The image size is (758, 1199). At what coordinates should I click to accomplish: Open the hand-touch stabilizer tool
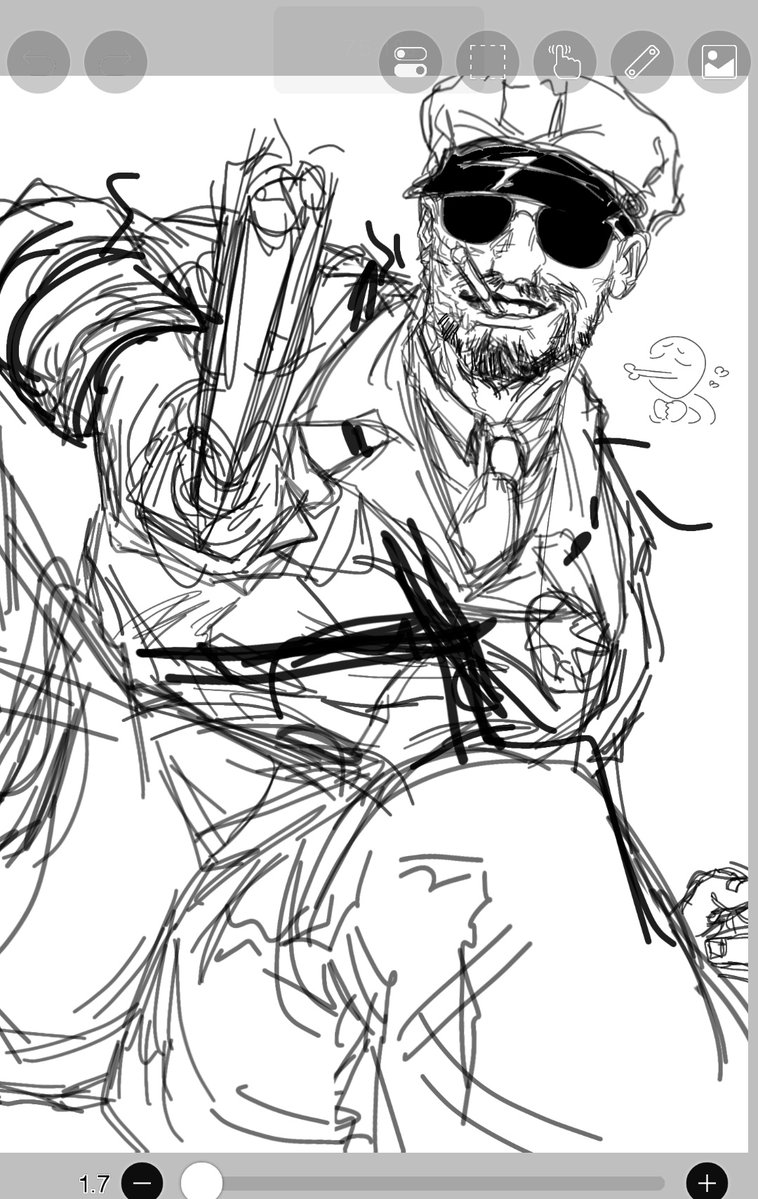pyautogui.click(x=564, y=62)
